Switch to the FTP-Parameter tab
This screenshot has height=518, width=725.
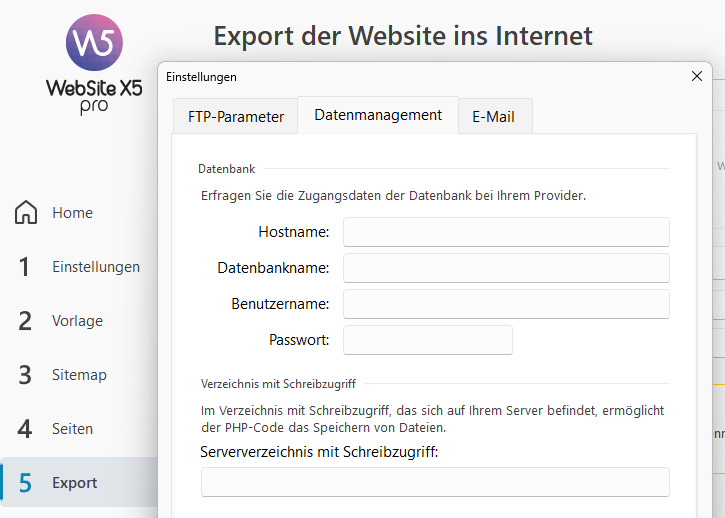point(236,116)
